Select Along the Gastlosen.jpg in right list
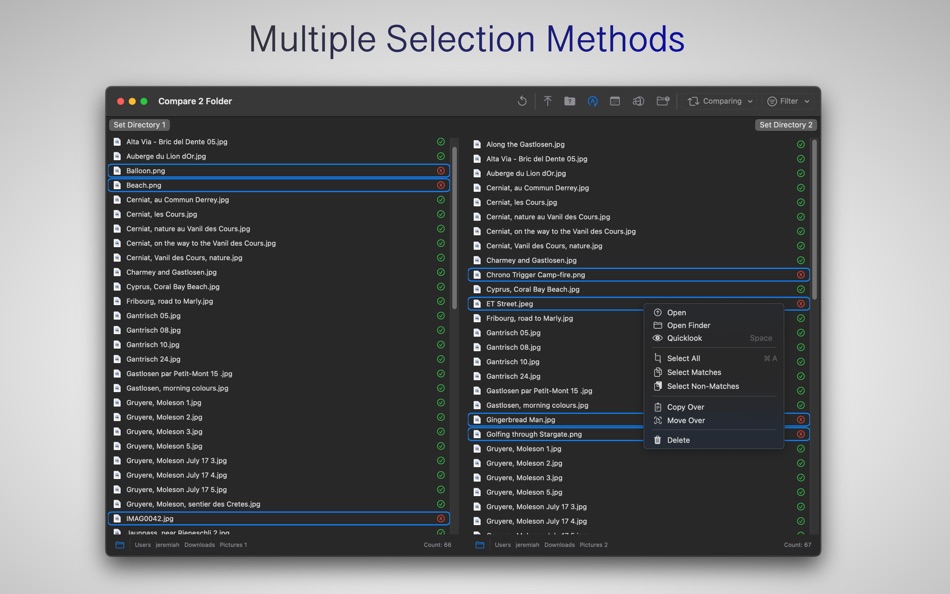 tap(639, 144)
